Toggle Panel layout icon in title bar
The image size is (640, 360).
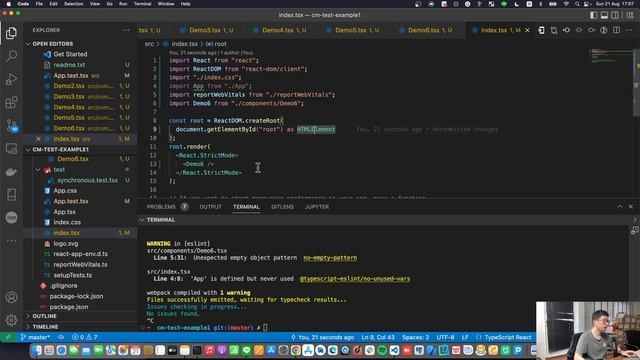(x=604, y=15)
